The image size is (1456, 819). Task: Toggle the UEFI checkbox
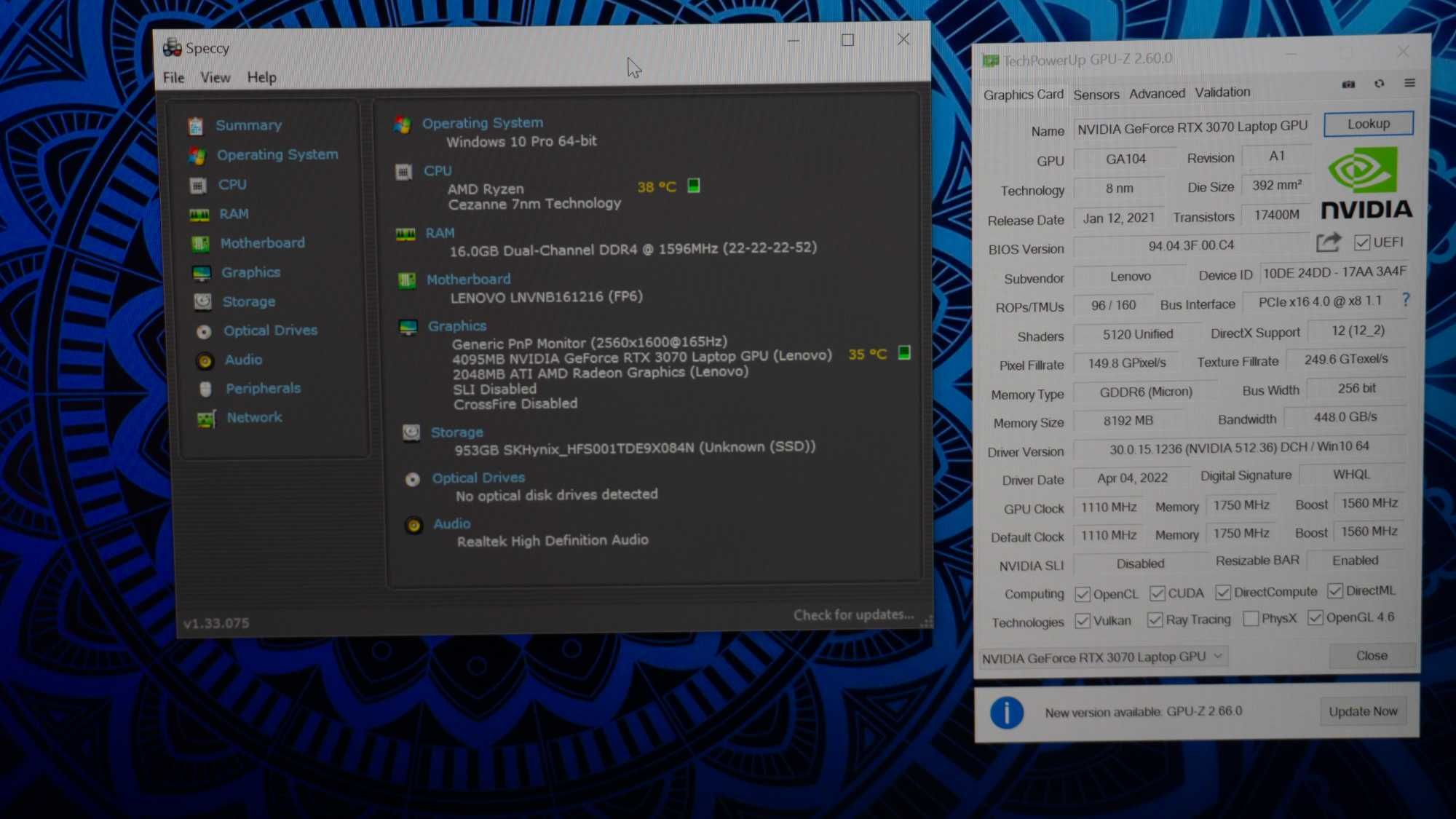click(x=1362, y=242)
